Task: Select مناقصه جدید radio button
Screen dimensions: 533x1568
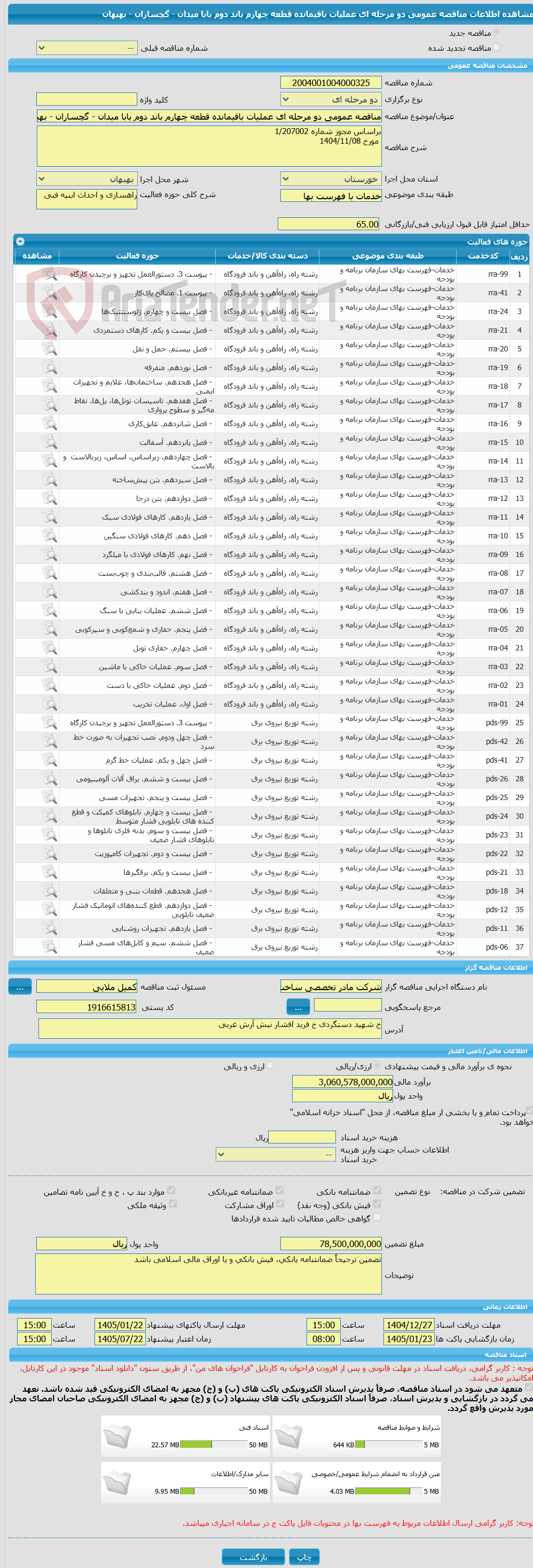Action: (x=497, y=32)
